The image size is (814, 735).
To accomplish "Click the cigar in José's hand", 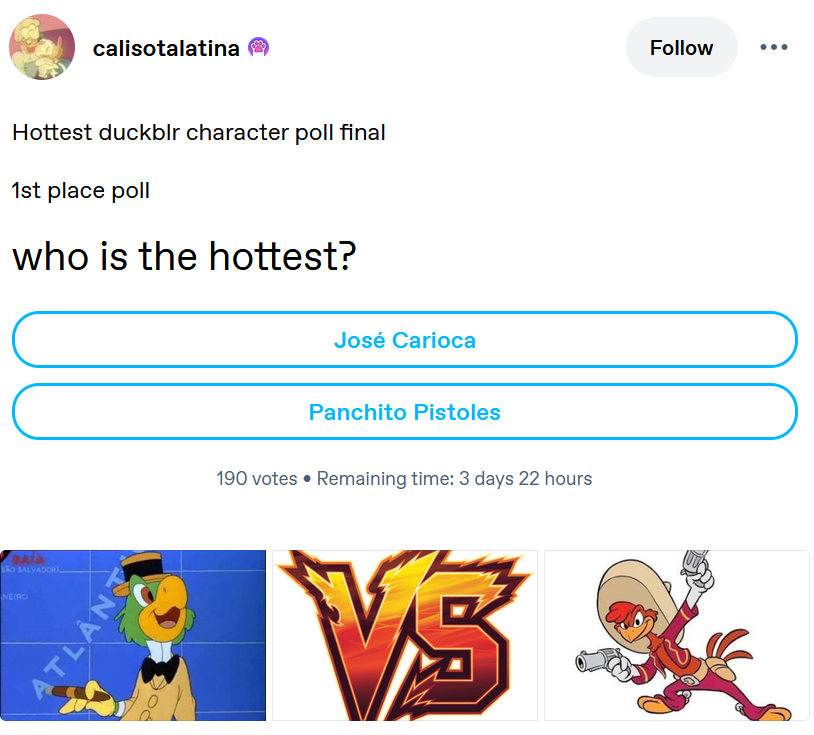I will point(70,692).
